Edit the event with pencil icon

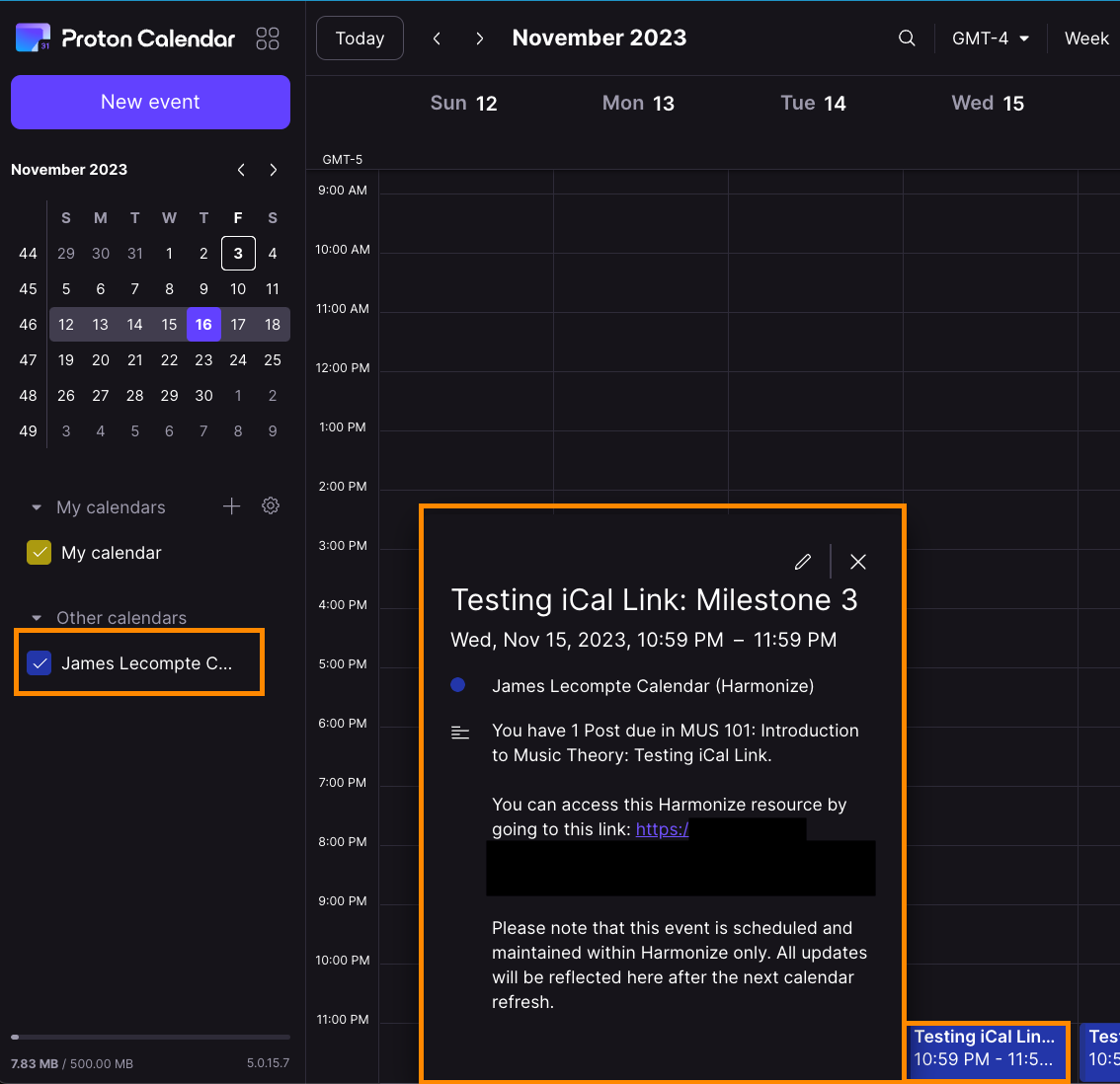(802, 562)
